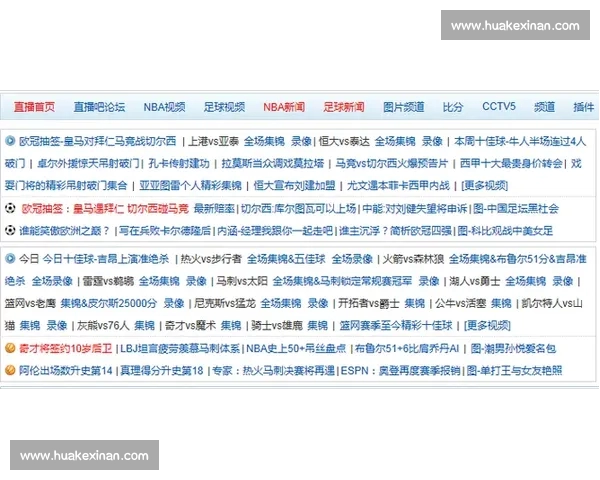Open link 中能:对刘健失望将申诉

(x=415, y=209)
